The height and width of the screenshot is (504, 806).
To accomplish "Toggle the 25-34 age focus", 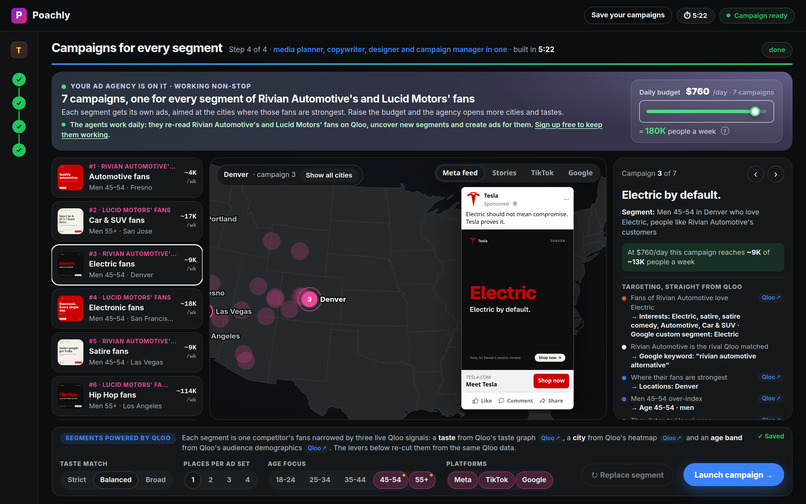I will coord(320,480).
